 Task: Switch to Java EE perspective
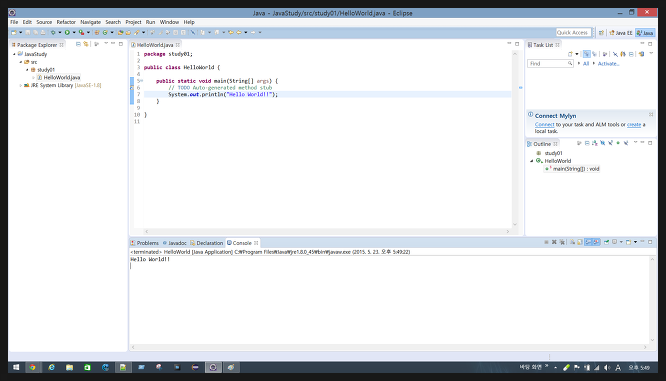click(x=621, y=33)
